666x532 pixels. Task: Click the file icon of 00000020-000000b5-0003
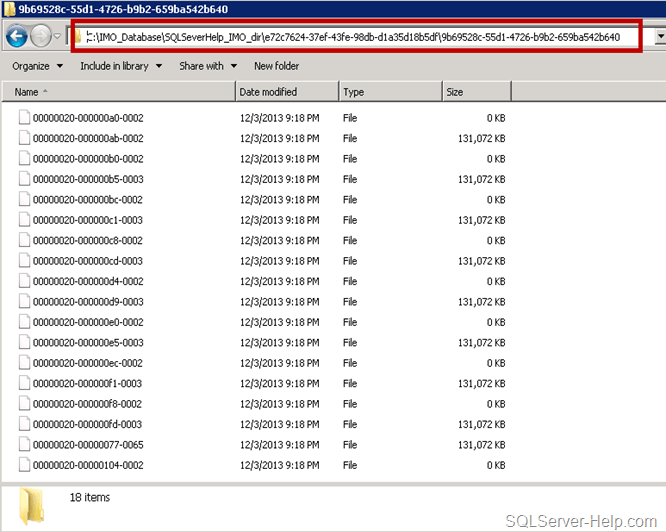click(24, 179)
